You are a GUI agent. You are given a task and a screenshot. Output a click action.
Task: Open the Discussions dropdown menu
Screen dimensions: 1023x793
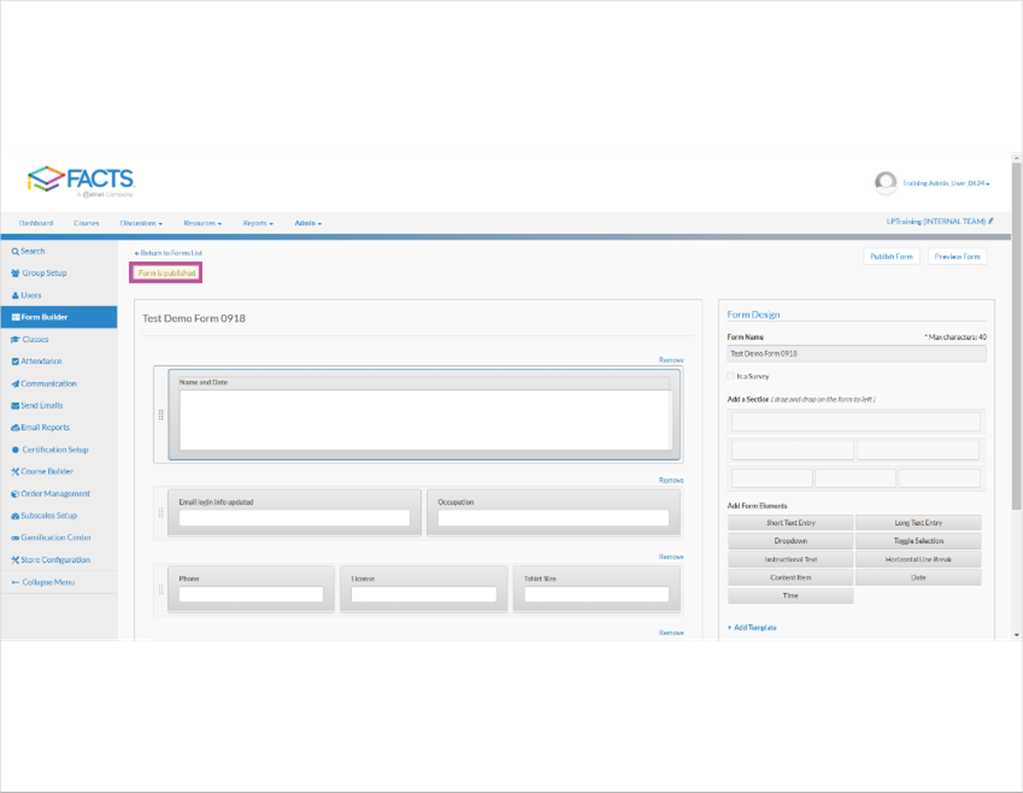tap(141, 223)
